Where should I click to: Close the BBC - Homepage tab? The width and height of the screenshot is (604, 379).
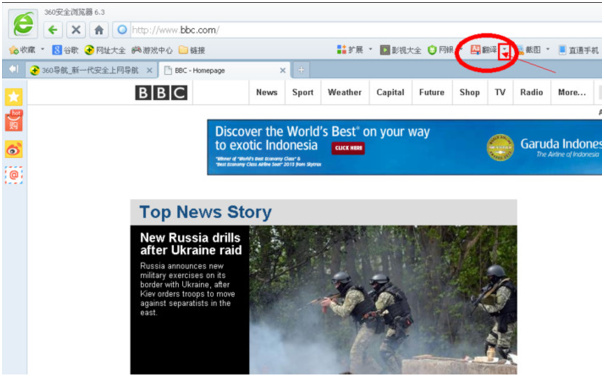pyautogui.click(x=283, y=70)
